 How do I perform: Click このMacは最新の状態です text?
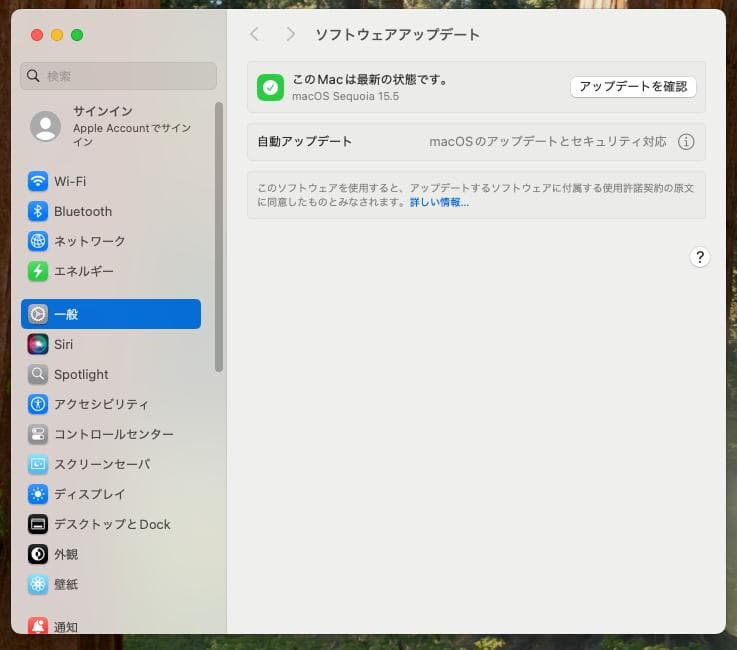[x=369, y=79]
